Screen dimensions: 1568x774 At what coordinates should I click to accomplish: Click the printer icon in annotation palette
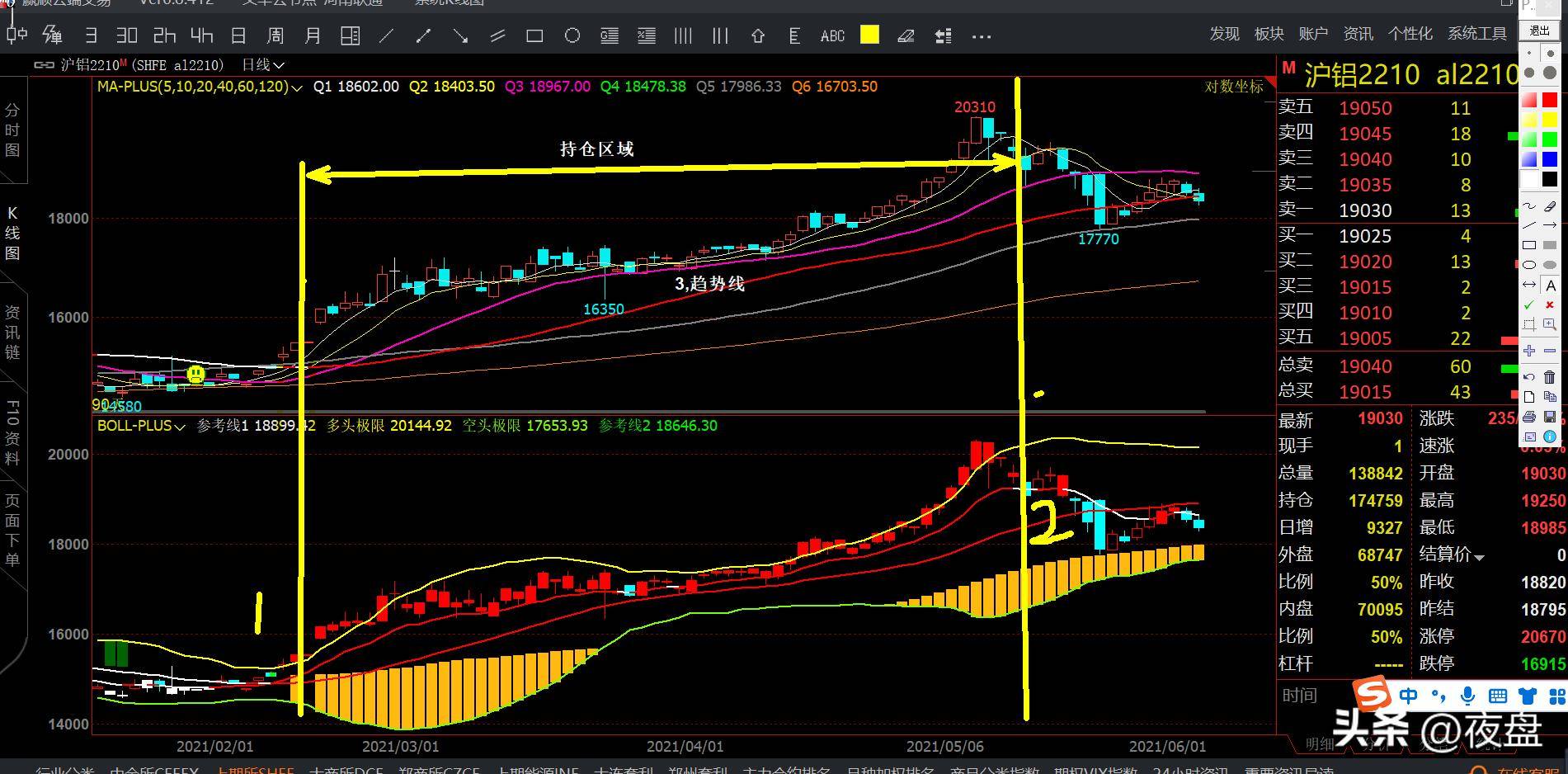(x=1529, y=417)
